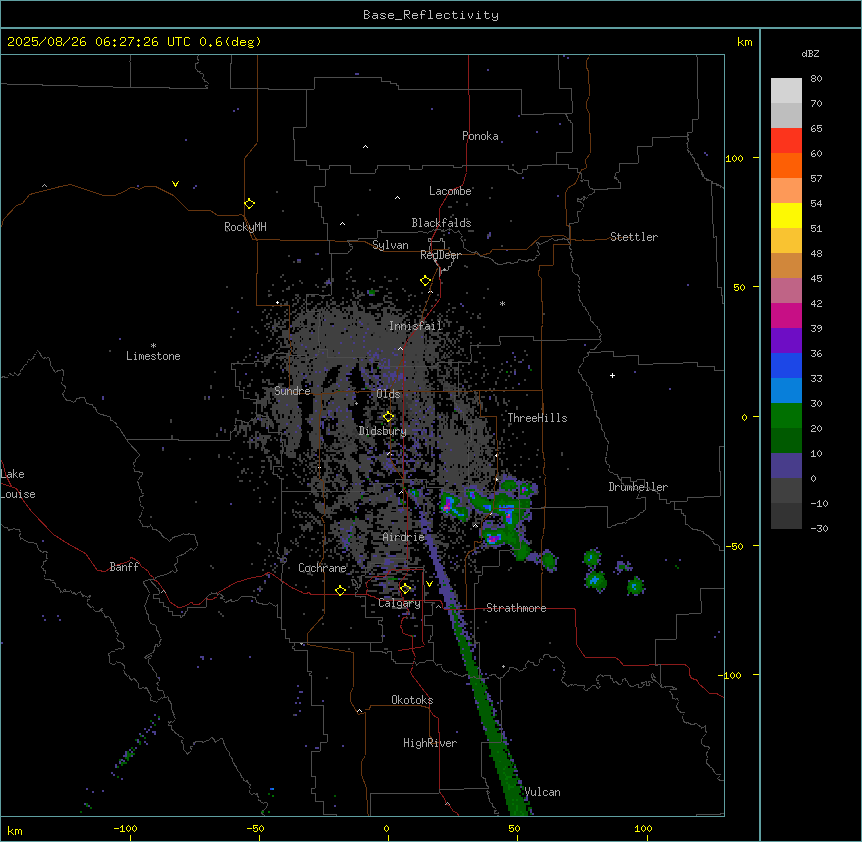The width and height of the screenshot is (862, 842).
Task: Click the Ponoka city label
Action: pos(480,136)
